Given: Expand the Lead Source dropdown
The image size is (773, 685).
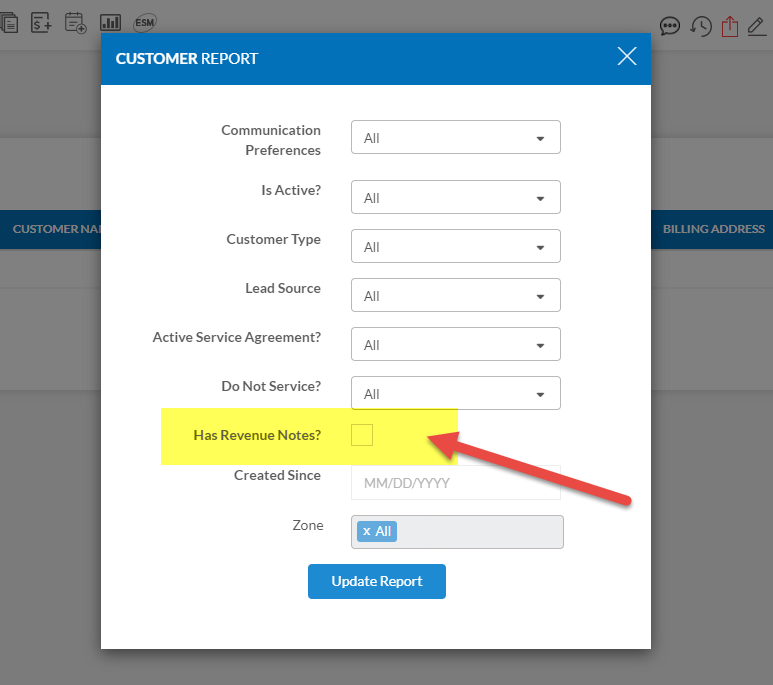Looking at the screenshot, I should coord(455,296).
